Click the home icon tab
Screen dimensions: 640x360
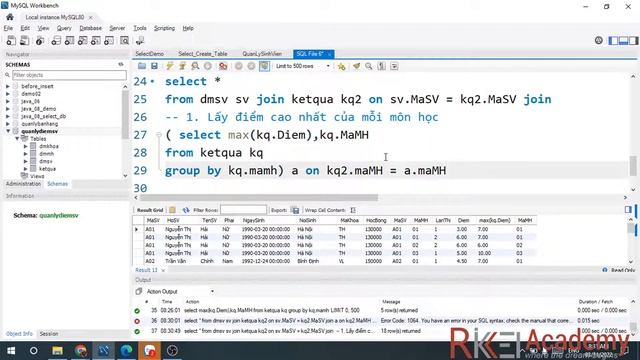pyautogui.click(x=10, y=17)
